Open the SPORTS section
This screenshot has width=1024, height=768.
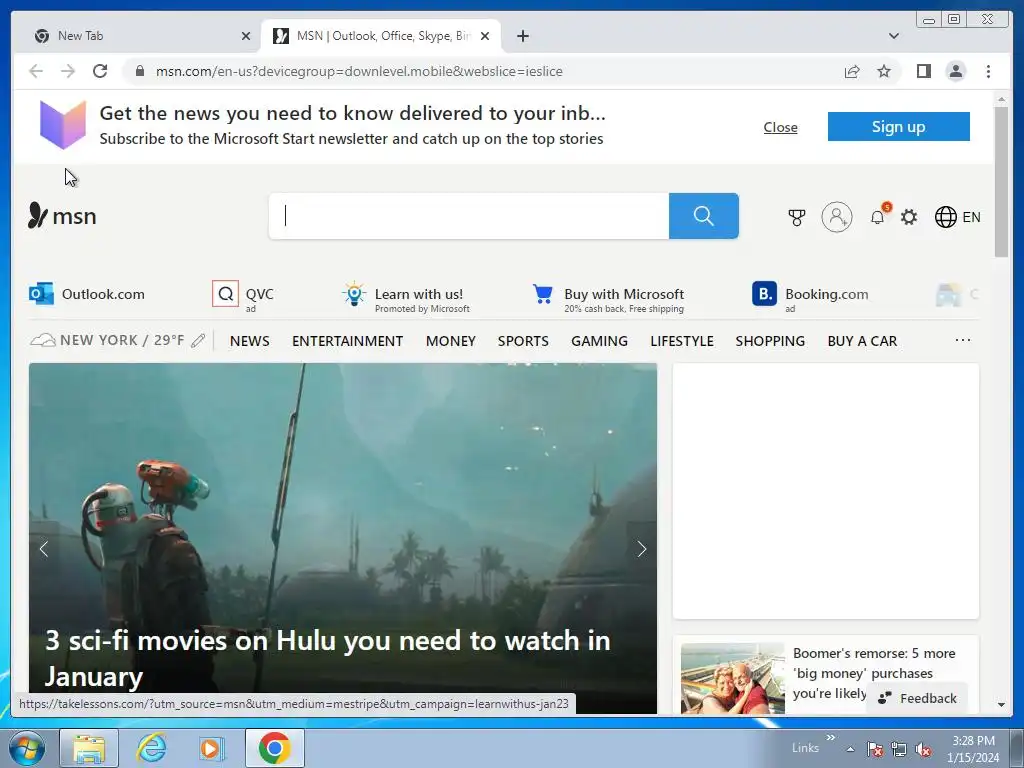(x=523, y=341)
